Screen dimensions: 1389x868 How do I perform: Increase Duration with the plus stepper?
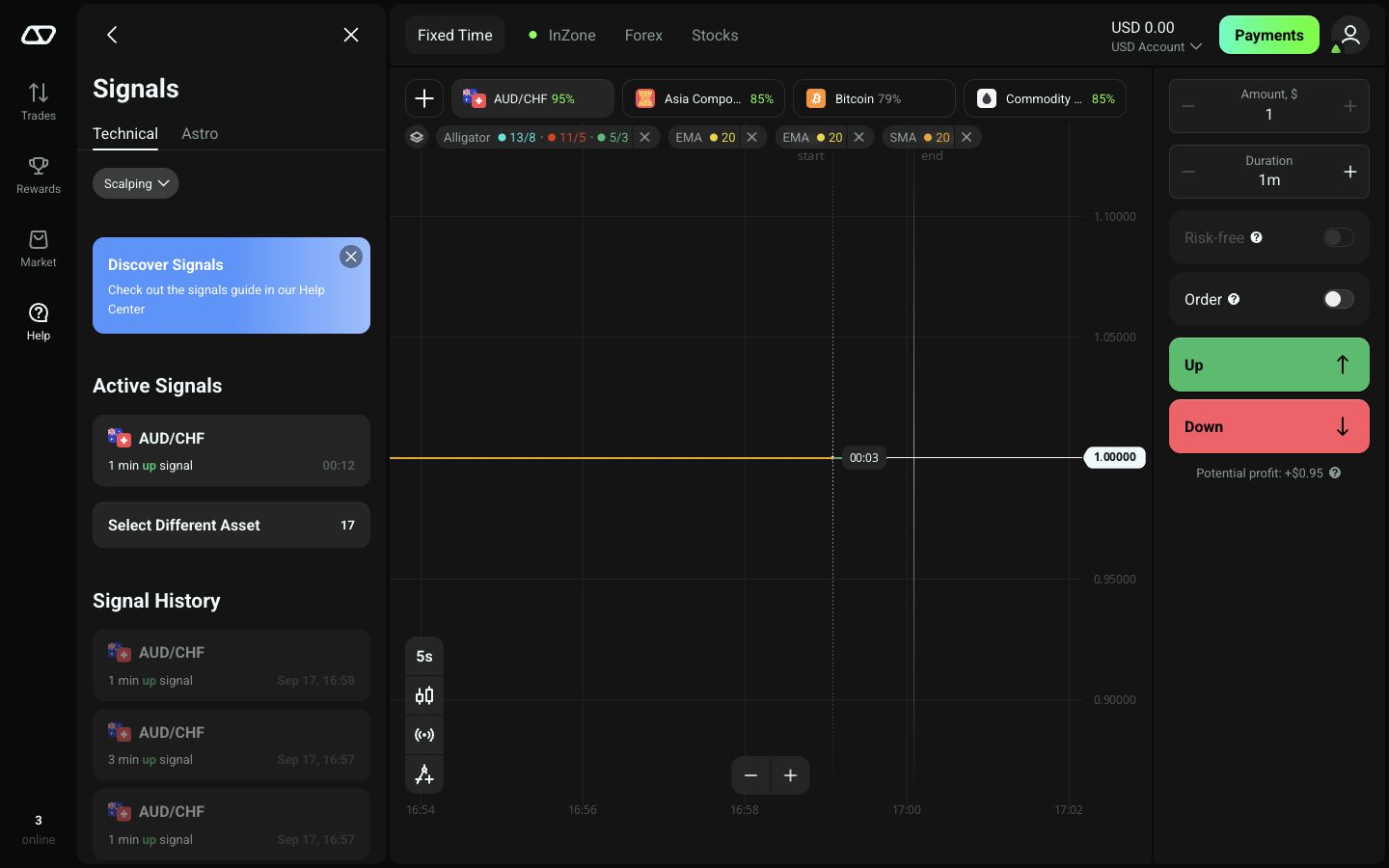[1350, 172]
